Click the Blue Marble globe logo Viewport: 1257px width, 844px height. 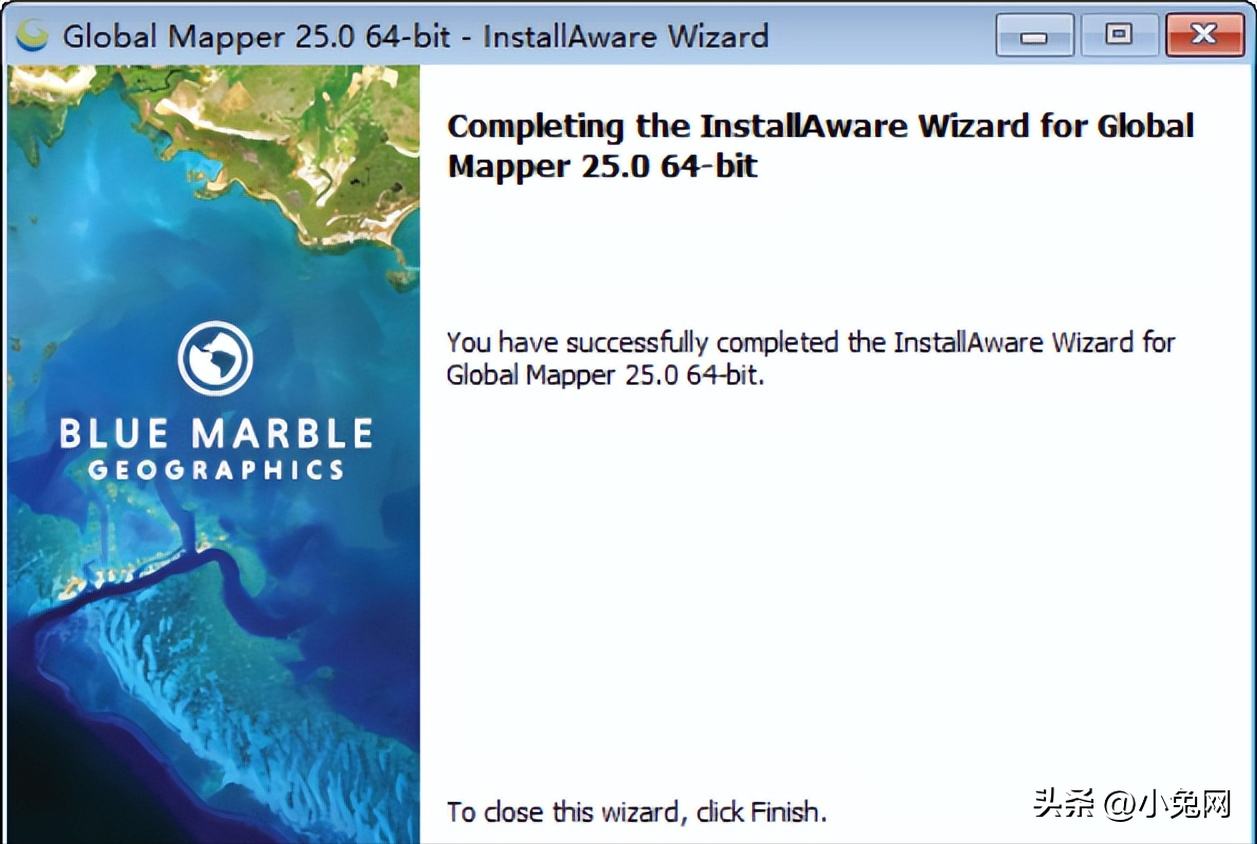click(215, 358)
